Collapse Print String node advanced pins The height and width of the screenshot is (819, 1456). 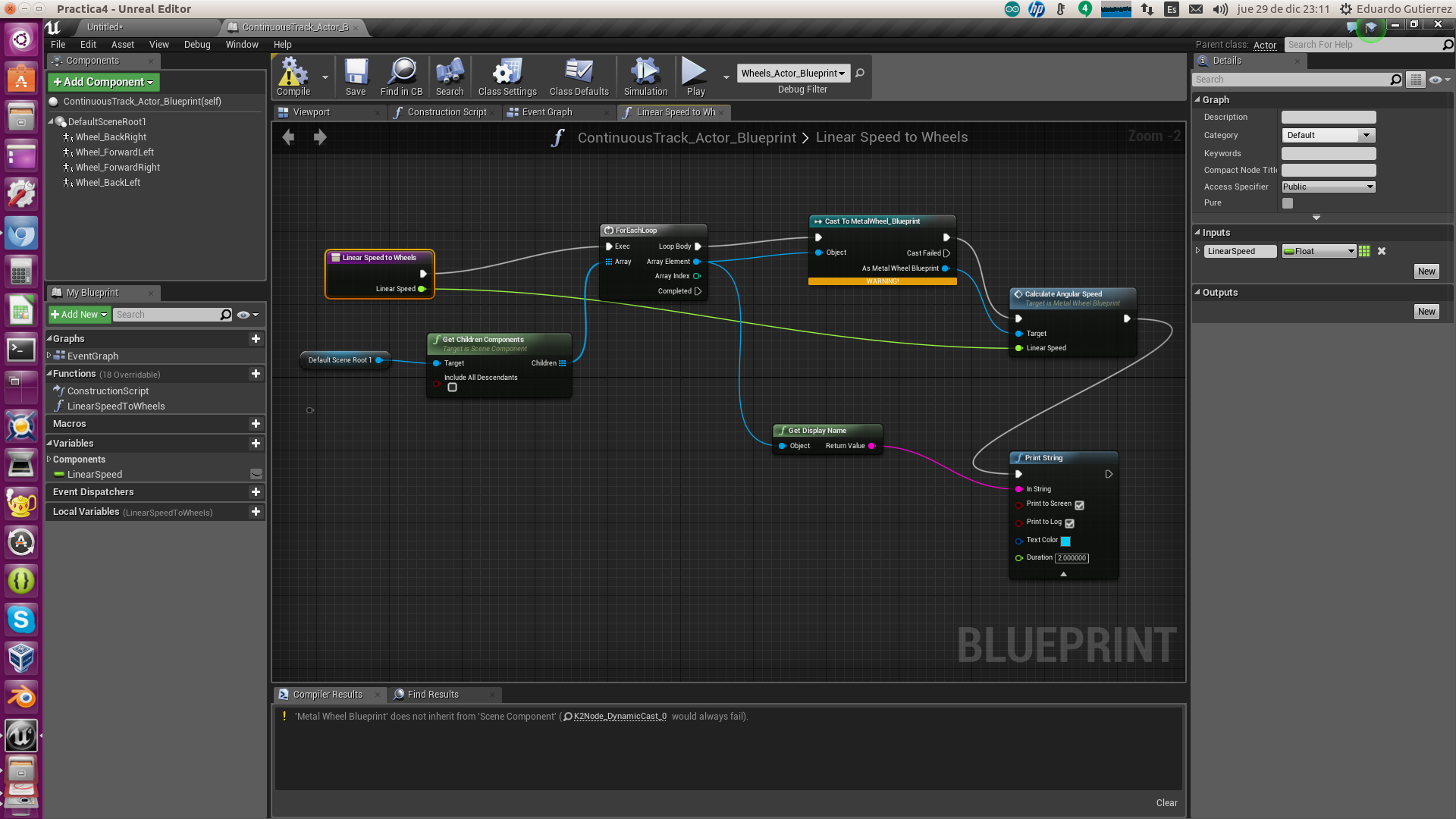point(1063,574)
